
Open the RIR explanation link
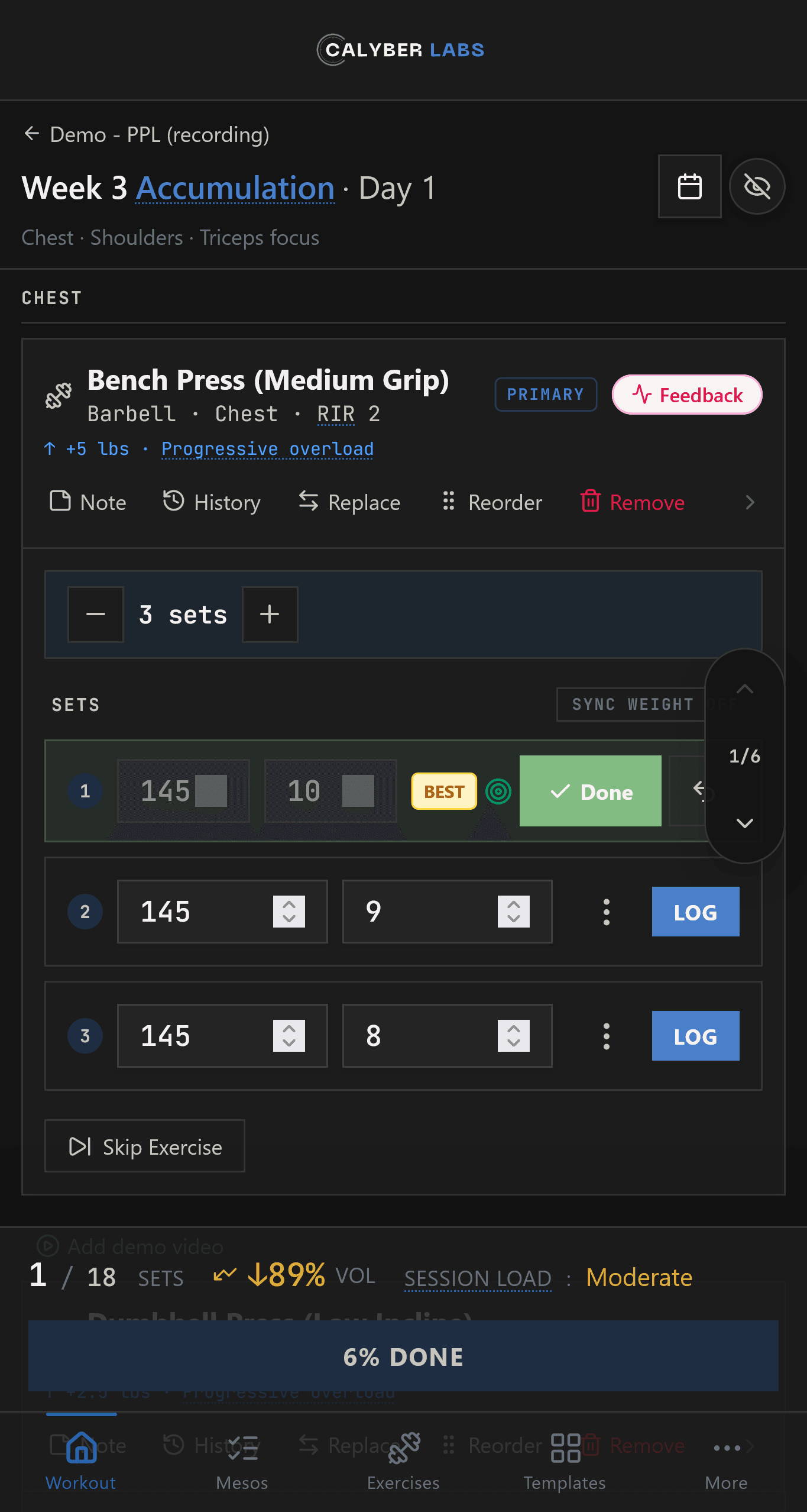336,413
